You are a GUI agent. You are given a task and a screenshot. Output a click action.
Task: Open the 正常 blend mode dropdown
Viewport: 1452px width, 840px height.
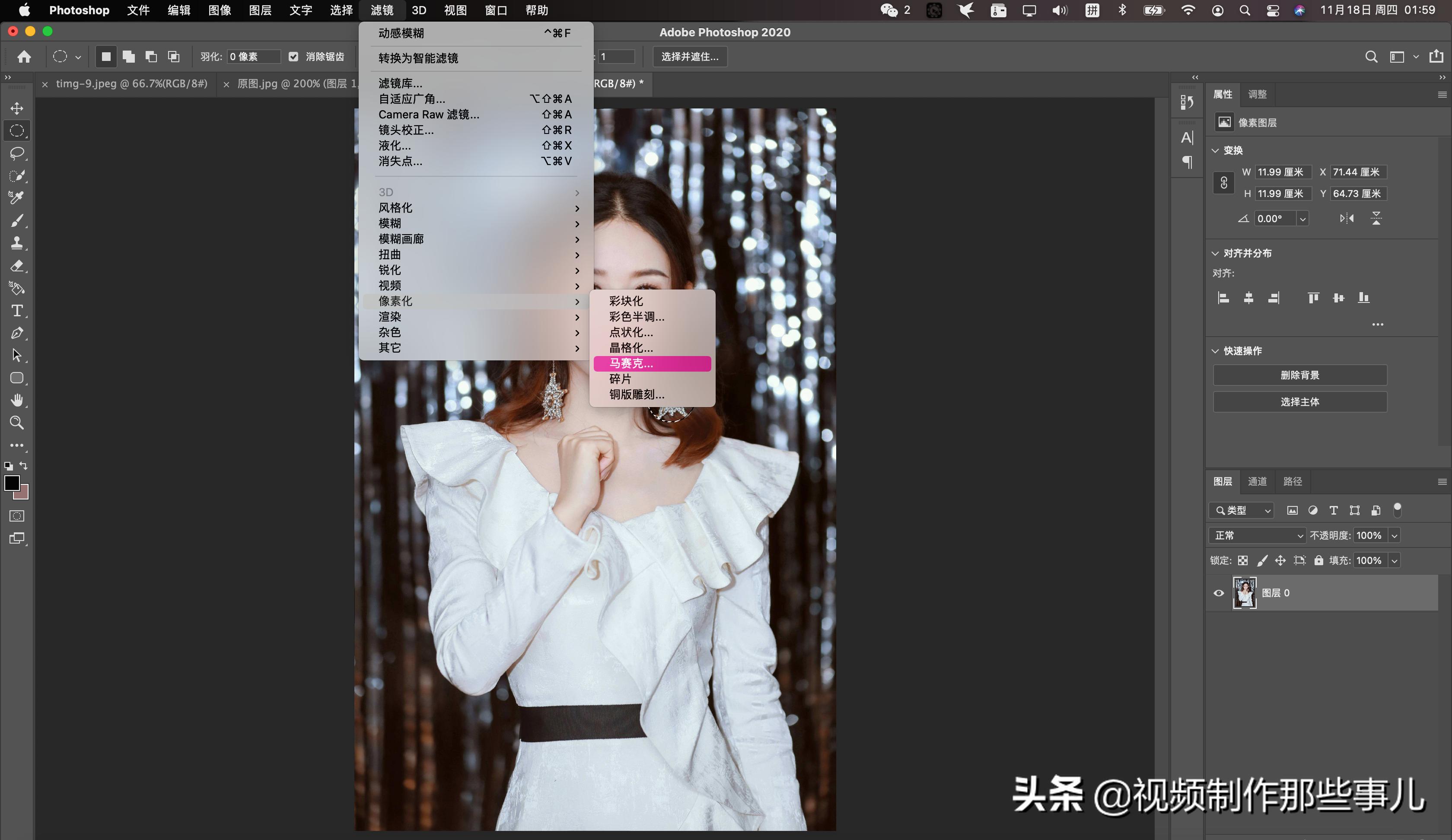[1256, 535]
